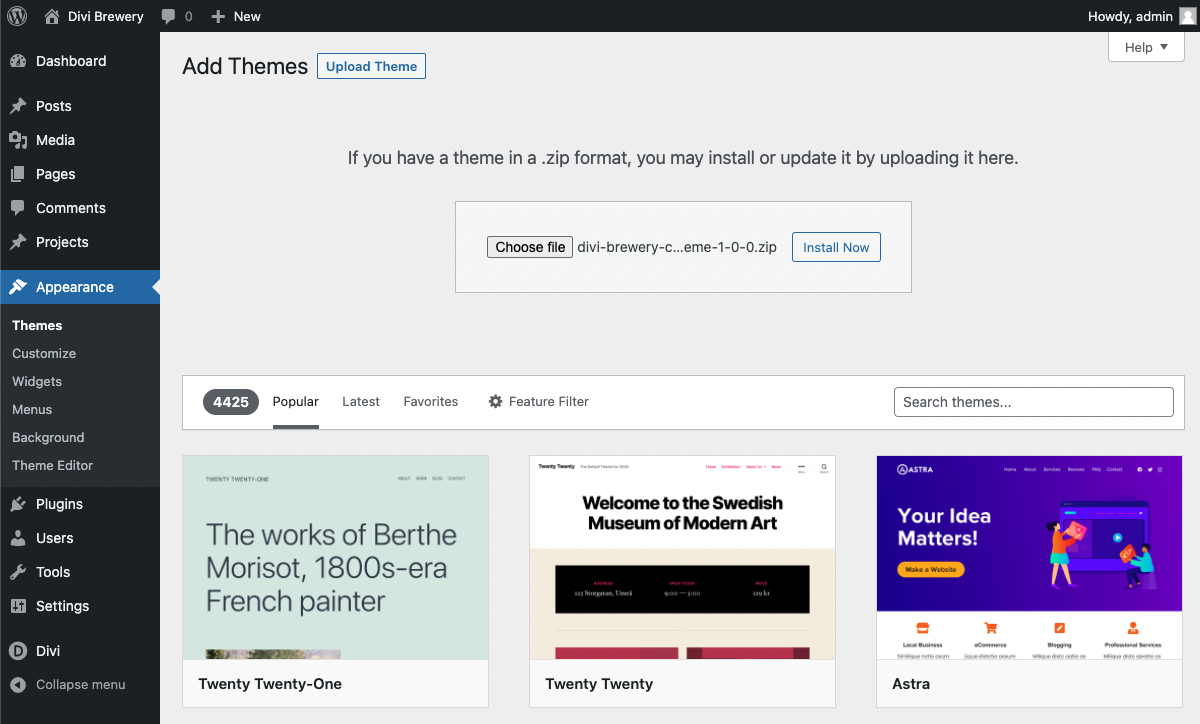Click the Dashboard gauge icon
The image size is (1200, 724).
(x=18, y=61)
